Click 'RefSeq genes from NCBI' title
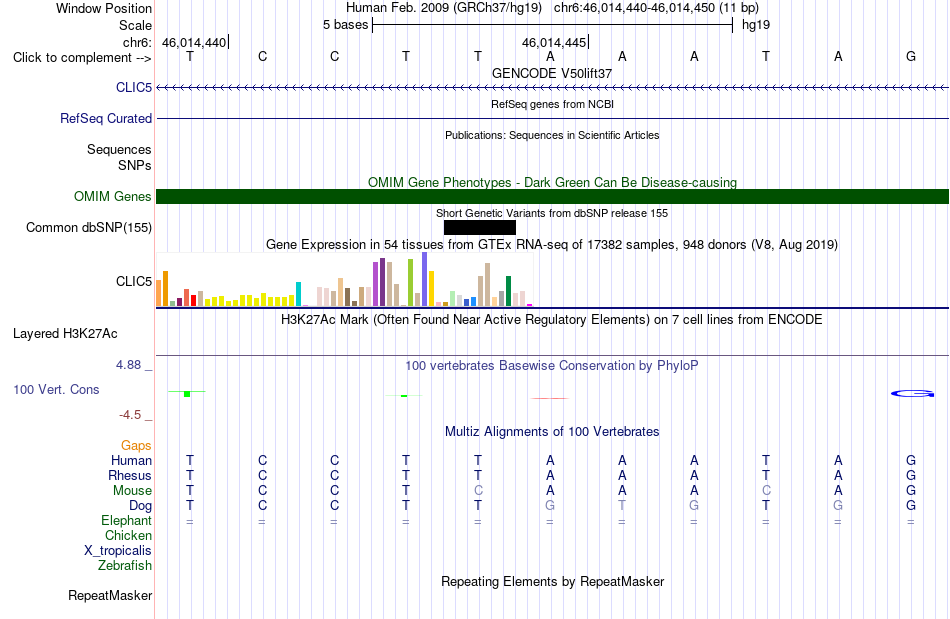The width and height of the screenshot is (950, 619). tap(553, 104)
